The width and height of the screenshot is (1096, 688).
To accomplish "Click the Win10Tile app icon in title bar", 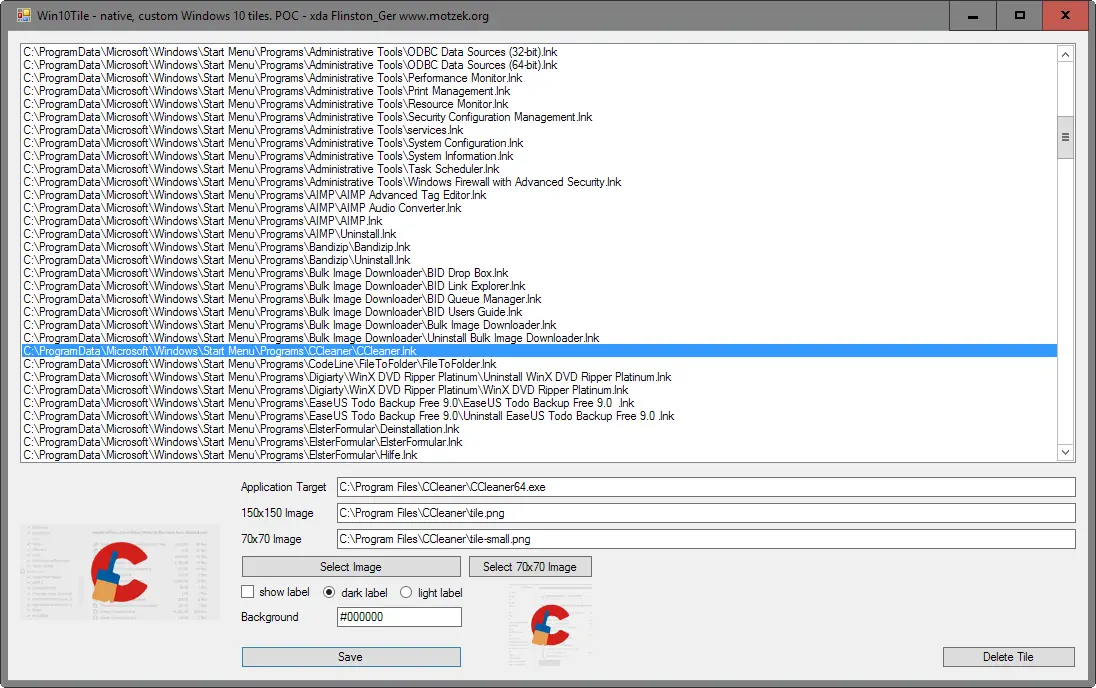I will (x=23, y=15).
